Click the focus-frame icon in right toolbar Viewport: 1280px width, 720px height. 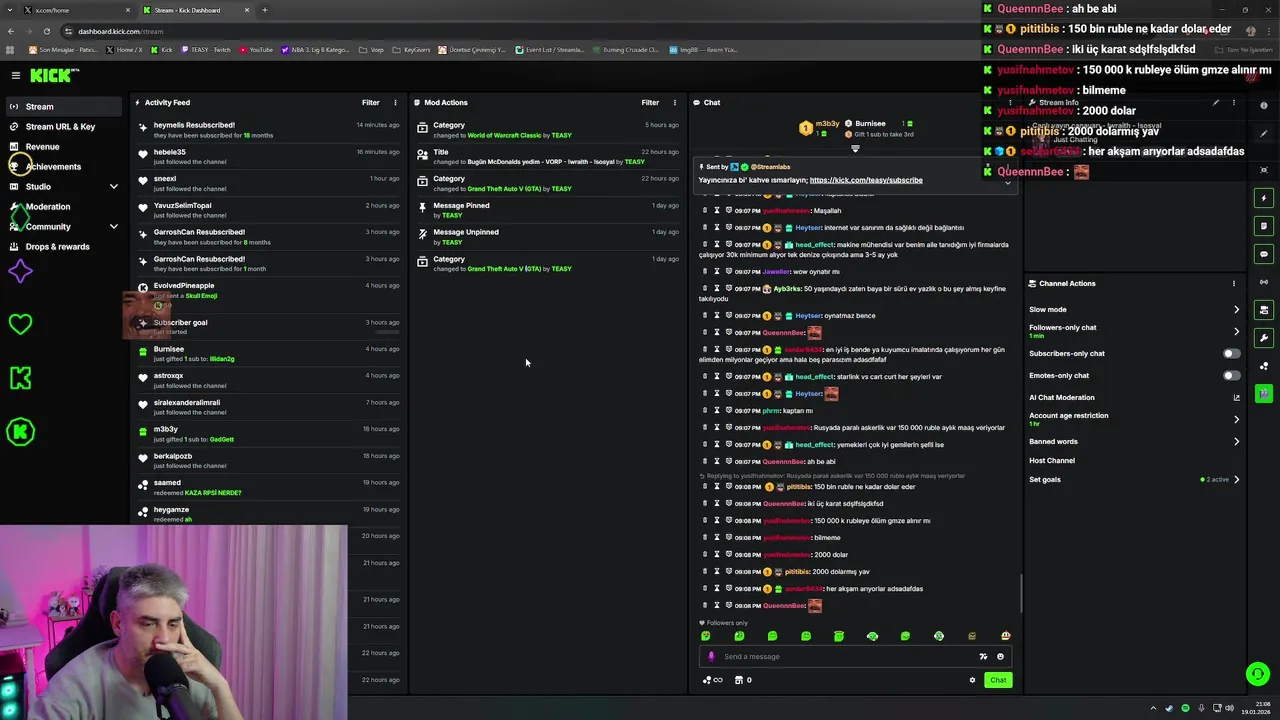(x=1264, y=170)
